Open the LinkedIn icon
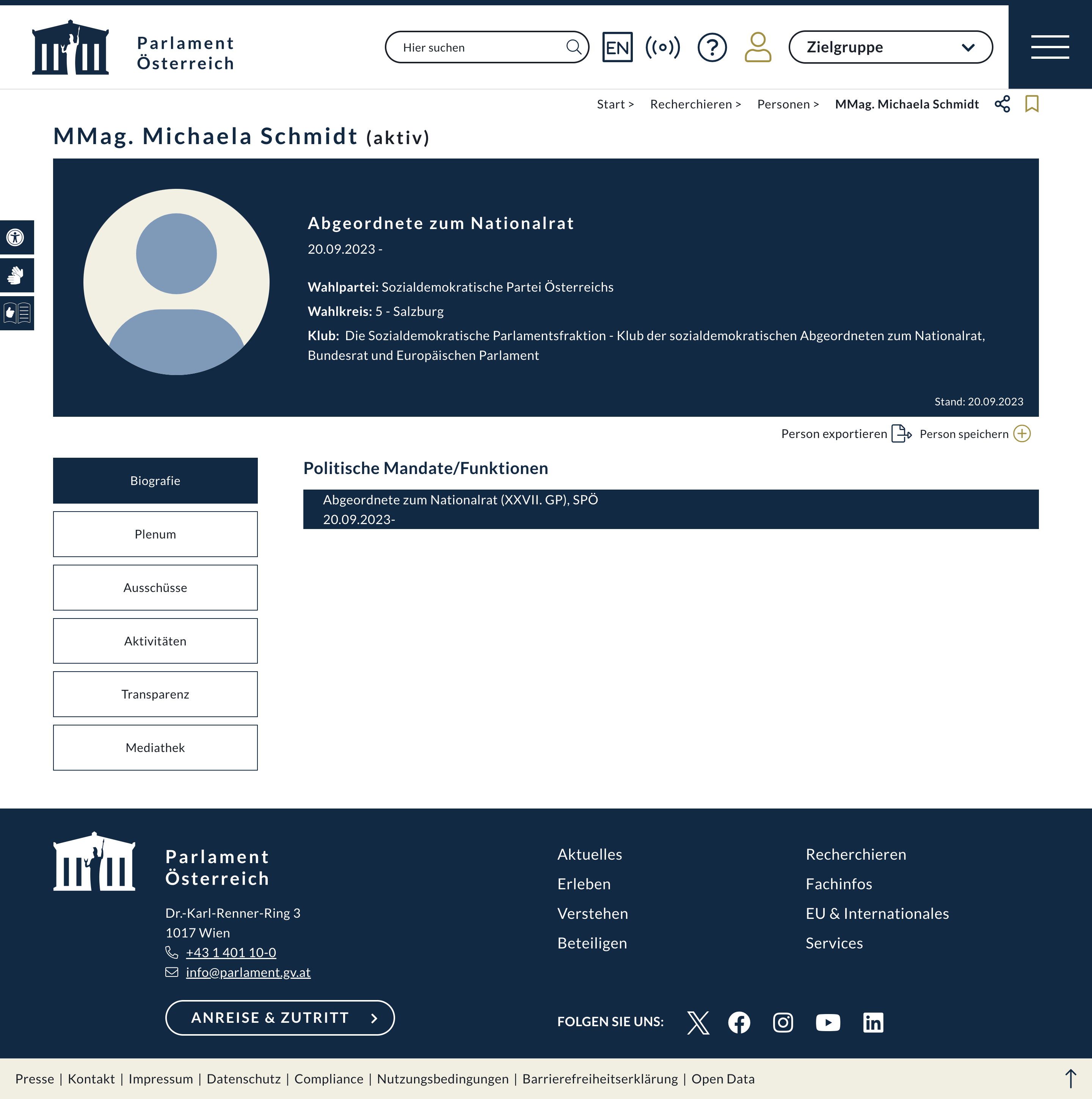 click(873, 1023)
